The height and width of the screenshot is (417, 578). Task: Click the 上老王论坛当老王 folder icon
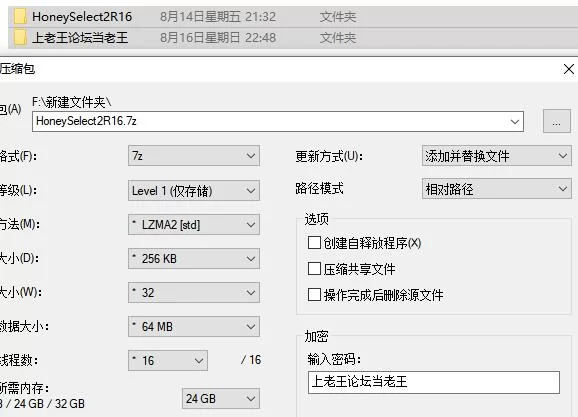pyautogui.click(x=20, y=38)
